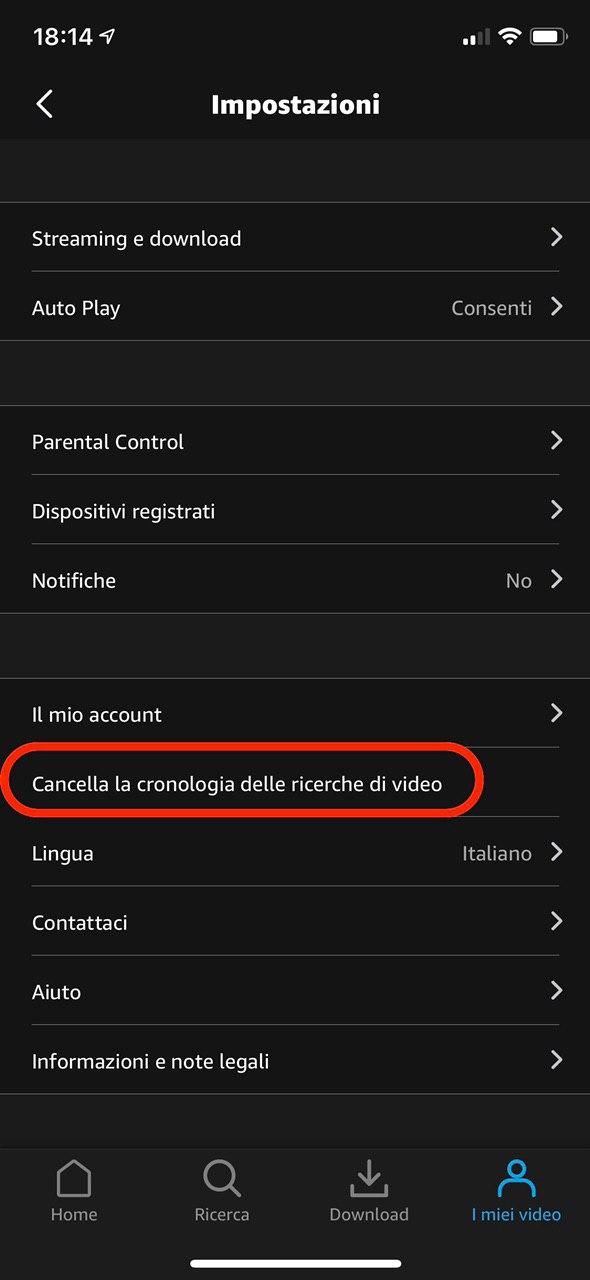Open Dispositivi registrati entry
This screenshot has width=590, height=1280.
pyautogui.click(x=295, y=510)
